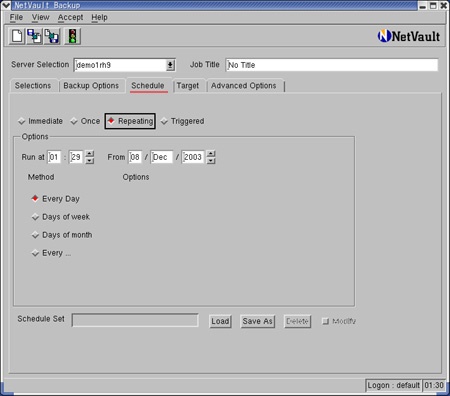Decrease the From date with down arrow
This screenshot has width=450, height=396.
click(211, 161)
